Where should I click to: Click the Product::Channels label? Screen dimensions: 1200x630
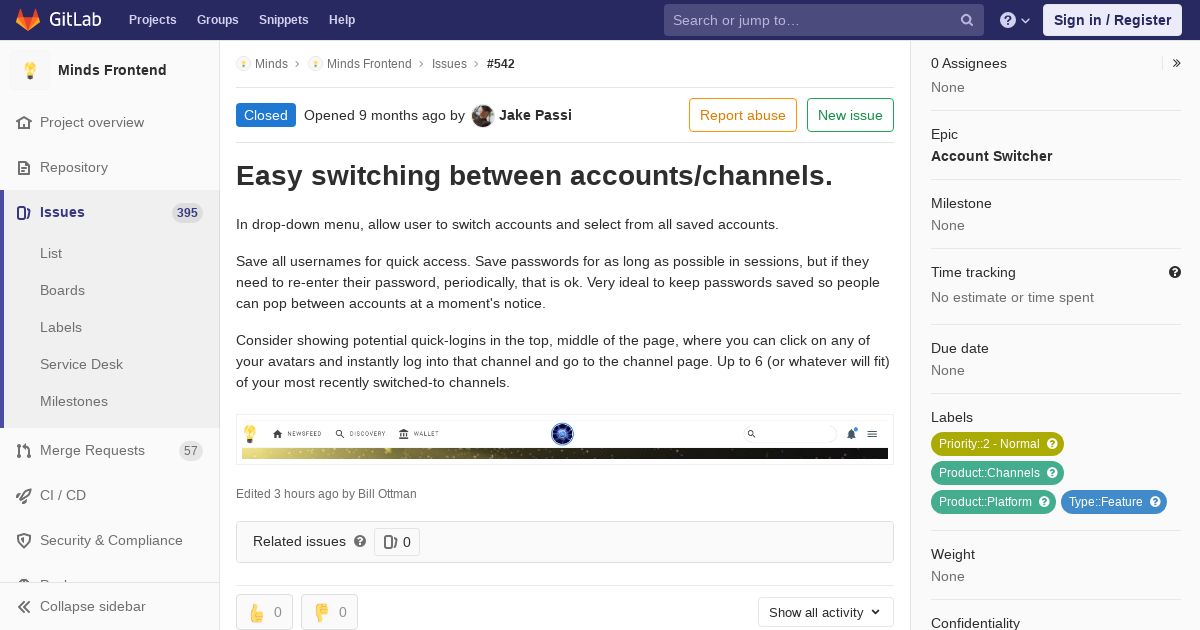[x=997, y=473]
